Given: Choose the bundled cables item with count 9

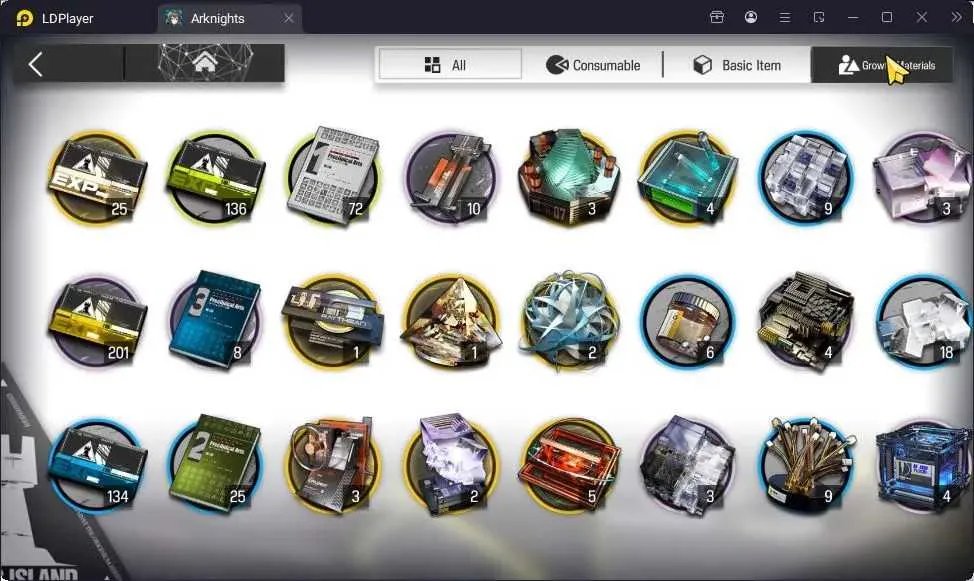Looking at the screenshot, I should click(x=806, y=465).
